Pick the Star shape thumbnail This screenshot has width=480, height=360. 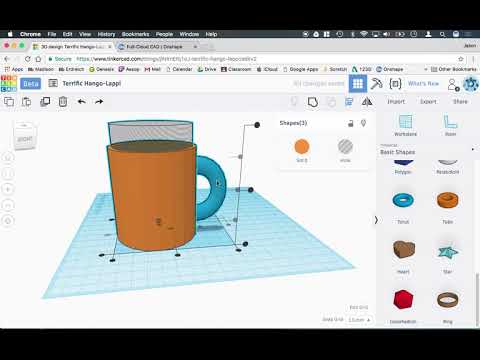[x=448, y=252]
